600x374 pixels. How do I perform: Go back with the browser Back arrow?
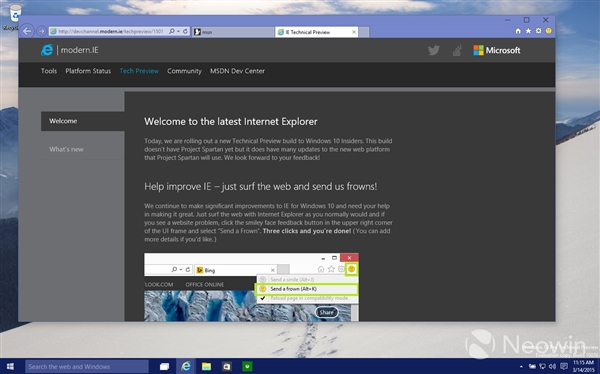coord(27,31)
